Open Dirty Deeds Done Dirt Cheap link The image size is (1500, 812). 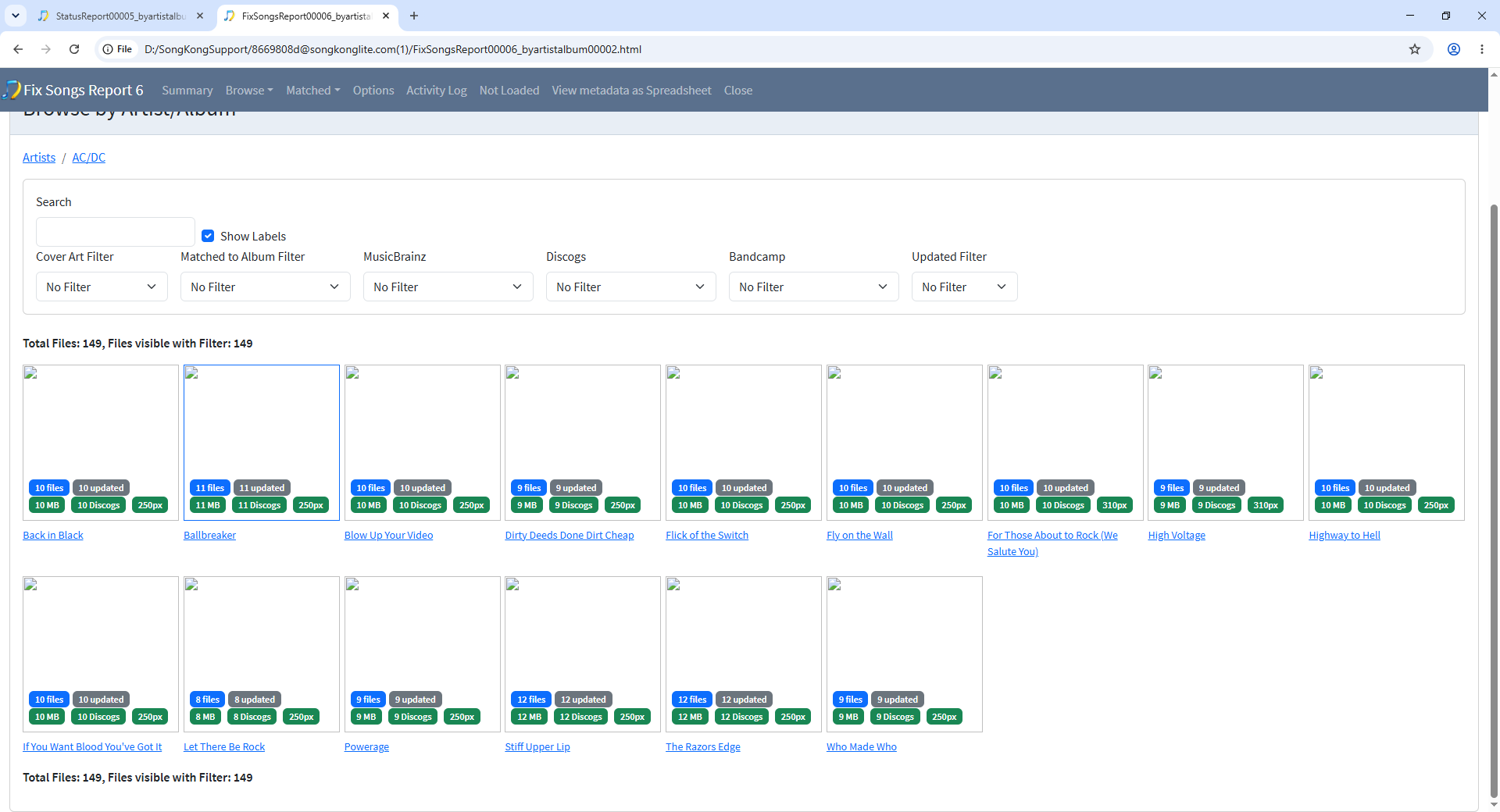click(570, 536)
